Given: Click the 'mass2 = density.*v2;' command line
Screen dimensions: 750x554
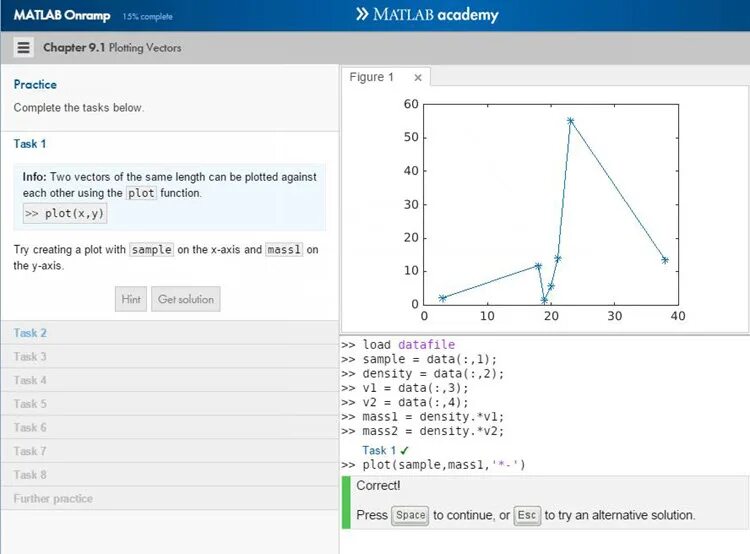Looking at the screenshot, I should (423, 431).
